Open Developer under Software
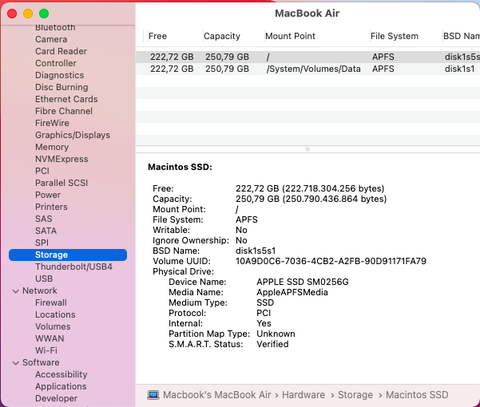The width and height of the screenshot is (480, 407). (x=56, y=399)
